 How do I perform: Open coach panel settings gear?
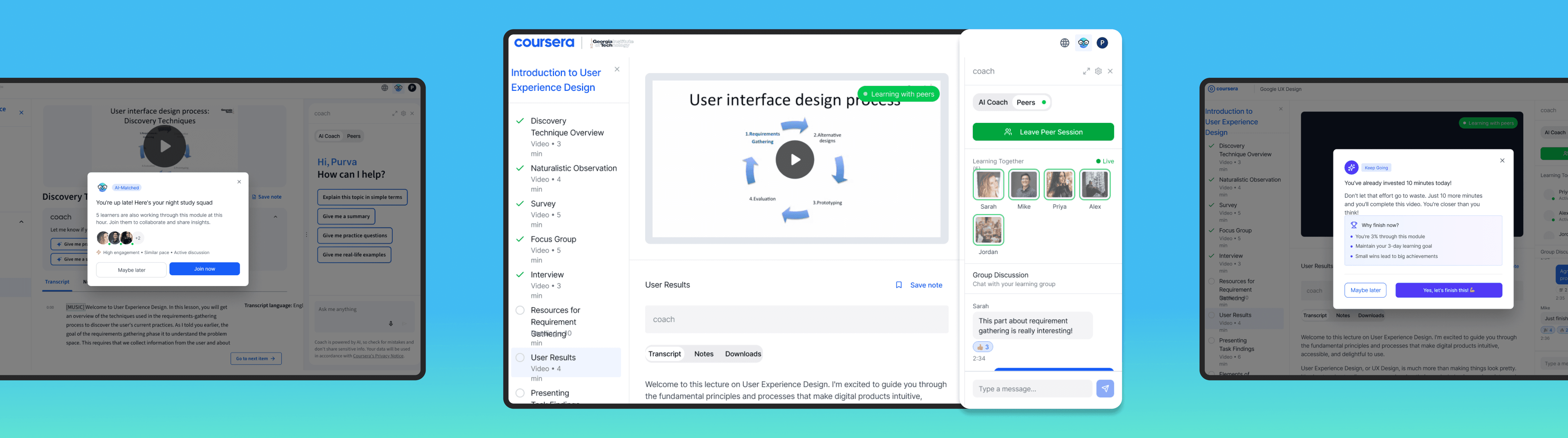[x=1098, y=71]
